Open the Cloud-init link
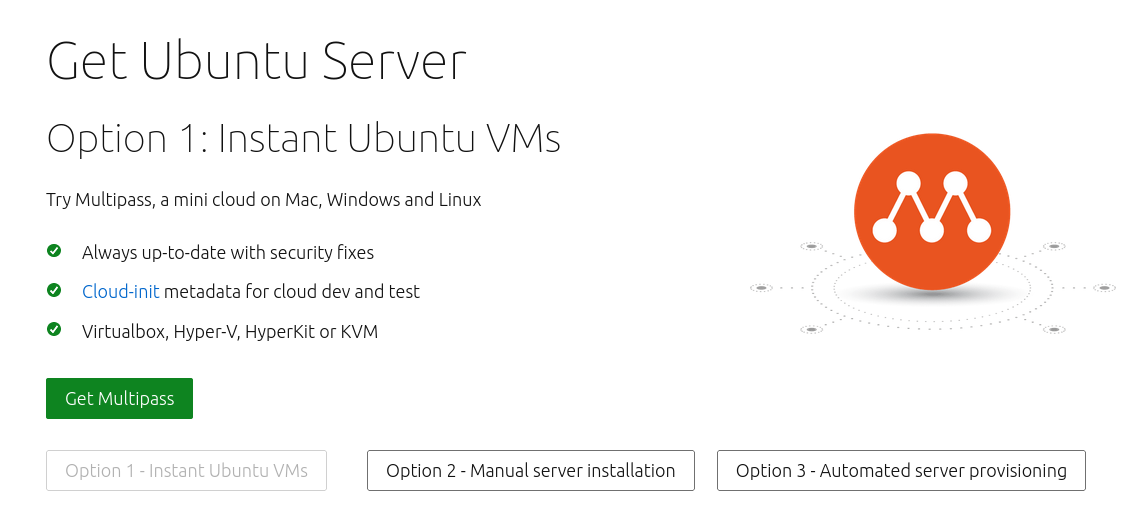This screenshot has height=512, width=1142. tap(121, 291)
